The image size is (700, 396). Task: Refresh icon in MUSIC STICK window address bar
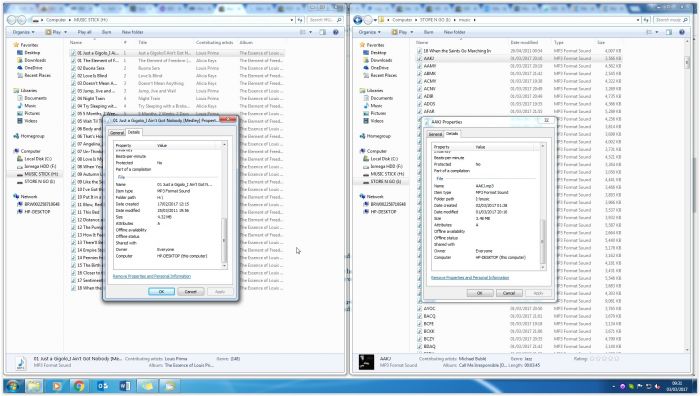pyautogui.click(x=300, y=20)
